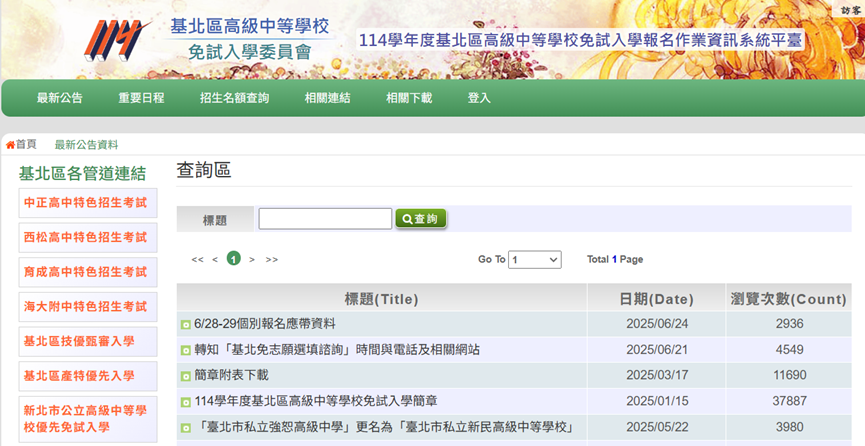Click 登入 to log in
The image size is (865, 446).
479,98
